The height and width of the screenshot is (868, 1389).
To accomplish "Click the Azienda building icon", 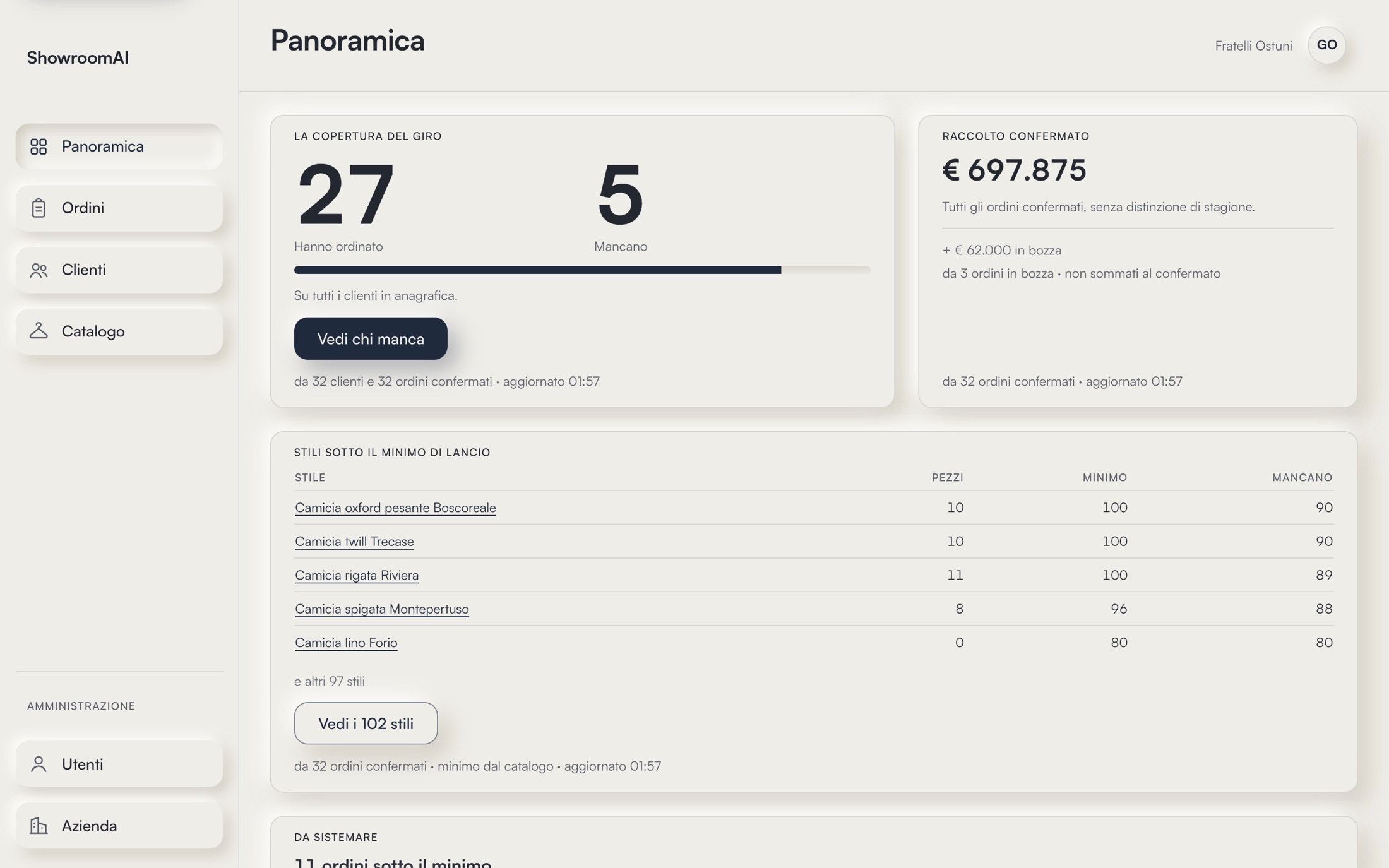I will (39, 826).
